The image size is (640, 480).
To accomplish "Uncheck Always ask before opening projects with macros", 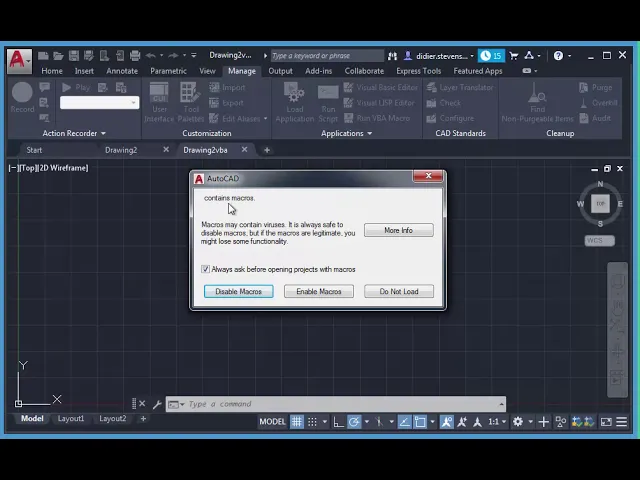I will click(205, 269).
